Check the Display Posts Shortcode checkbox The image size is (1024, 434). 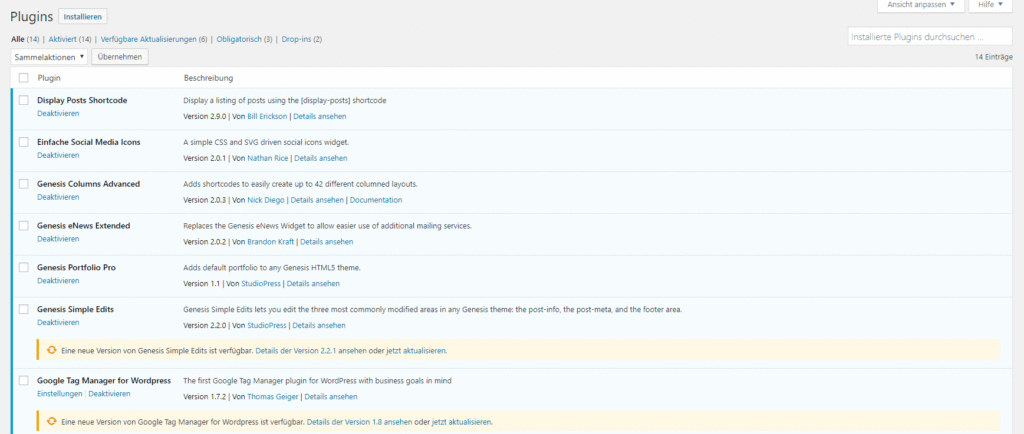(x=24, y=100)
